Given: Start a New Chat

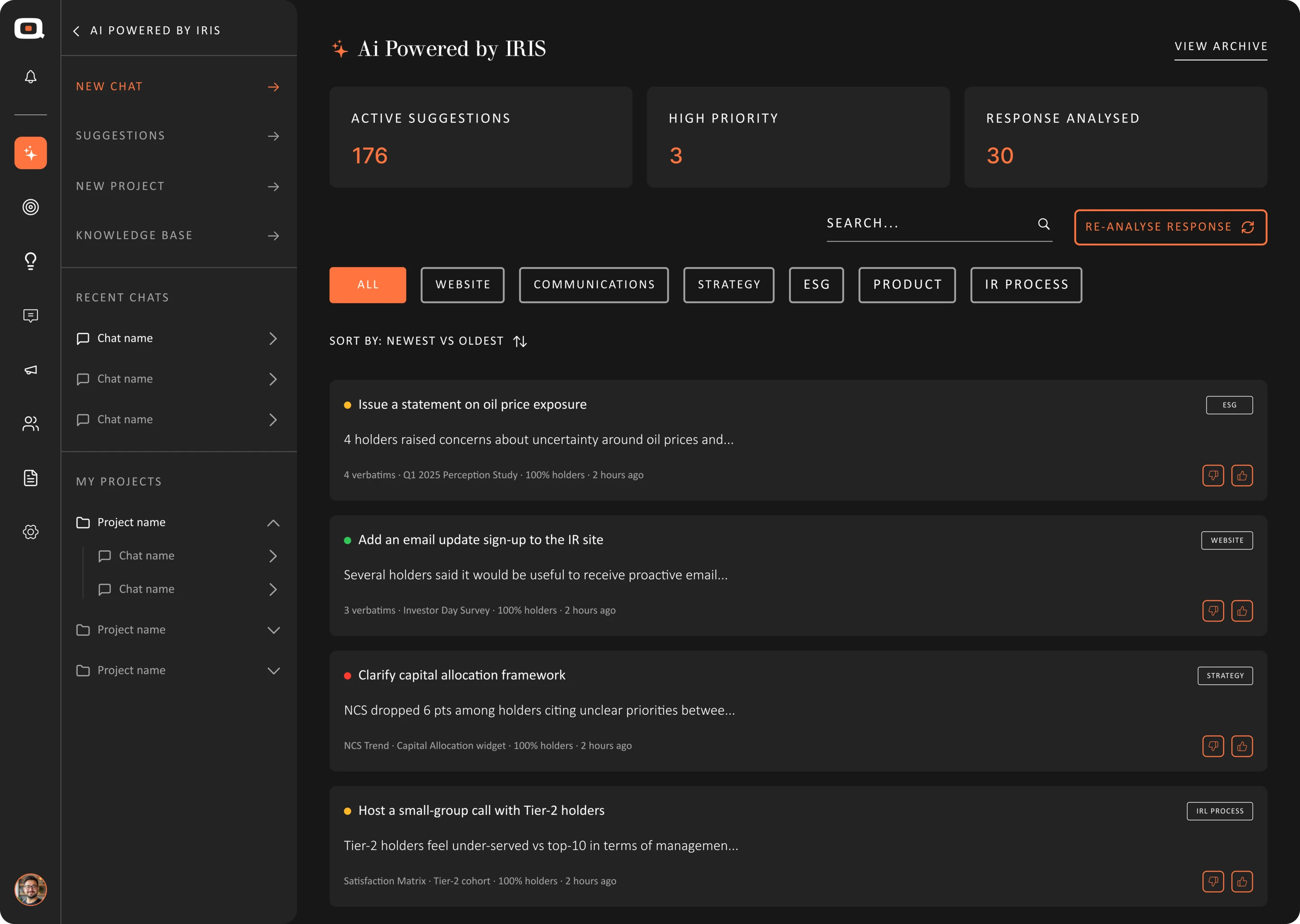Looking at the screenshot, I should tap(178, 87).
